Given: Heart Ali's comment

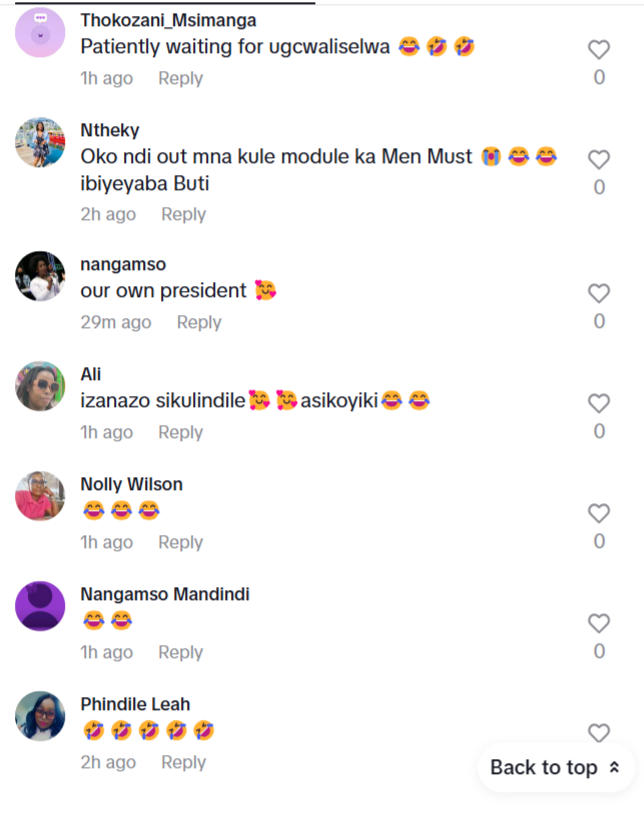Looking at the screenshot, I should [x=598, y=404].
